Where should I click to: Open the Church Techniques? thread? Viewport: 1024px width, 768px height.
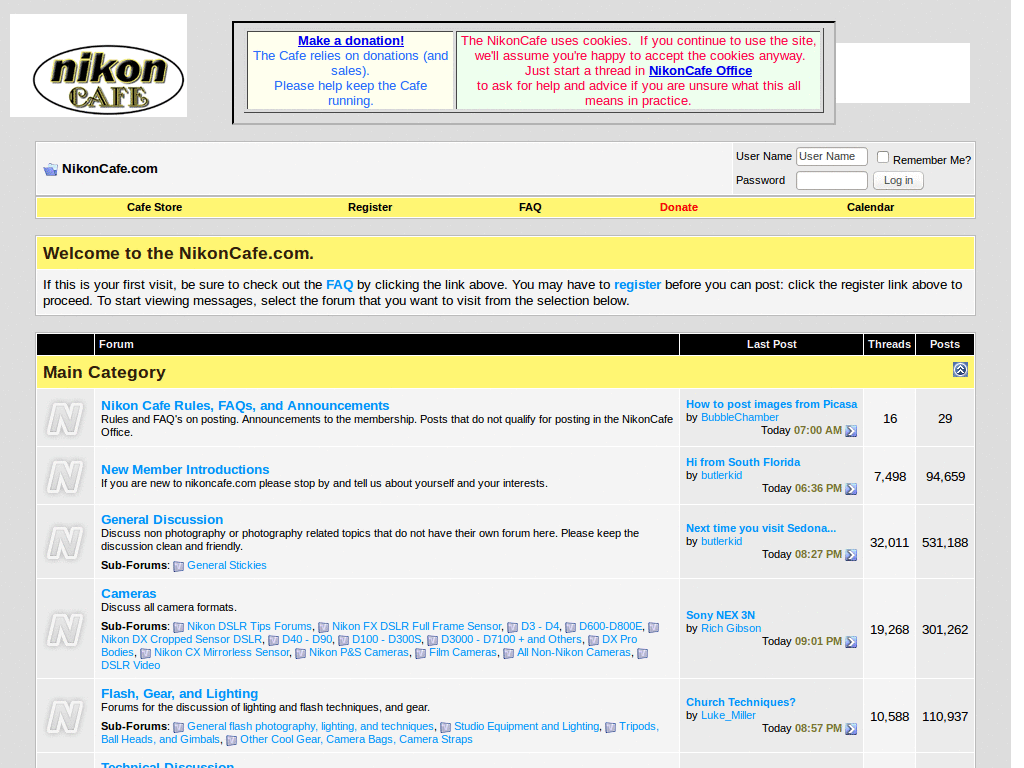point(741,702)
